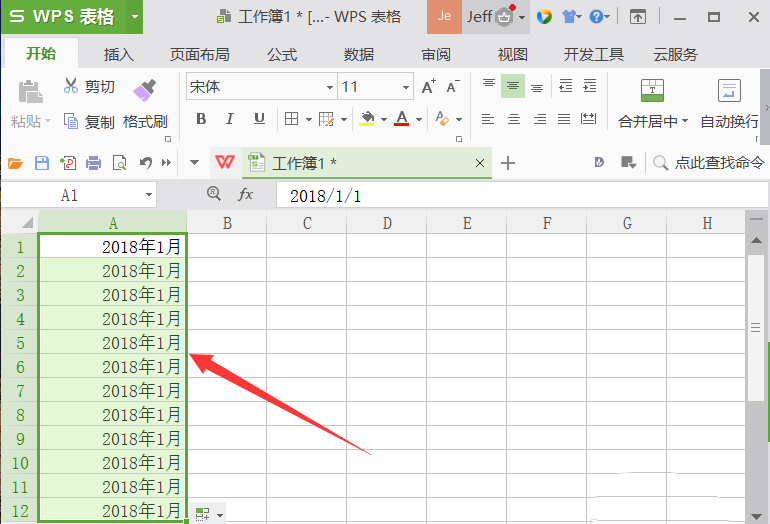Expand the Name Box dropdown arrow
Image resolution: width=770 pixels, height=524 pixels.
tap(149, 195)
